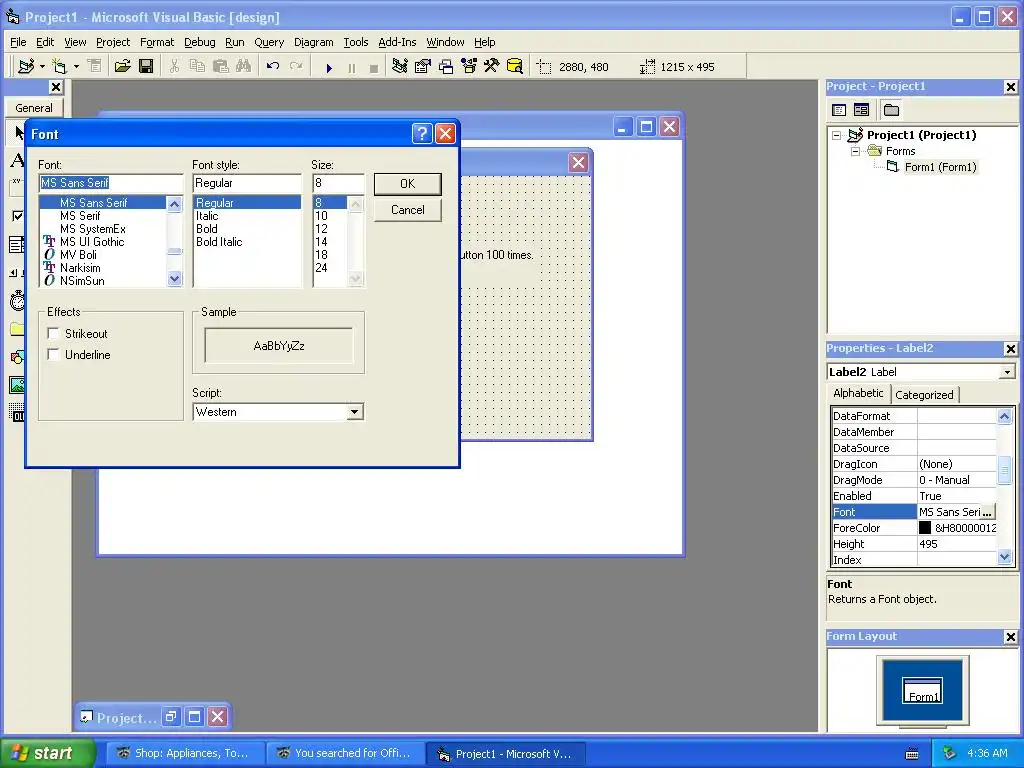Select the Image tool in the toolbox
The width and height of the screenshot is (1024, 768).
(x=17, y=385)
